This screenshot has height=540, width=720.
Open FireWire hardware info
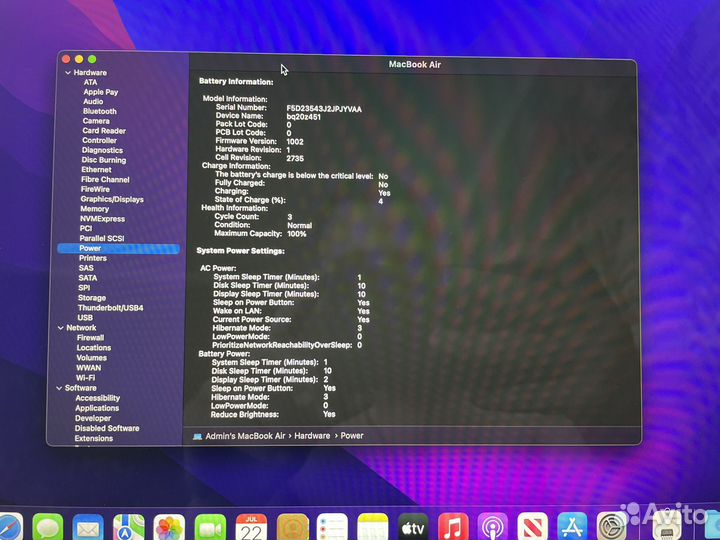95,189
